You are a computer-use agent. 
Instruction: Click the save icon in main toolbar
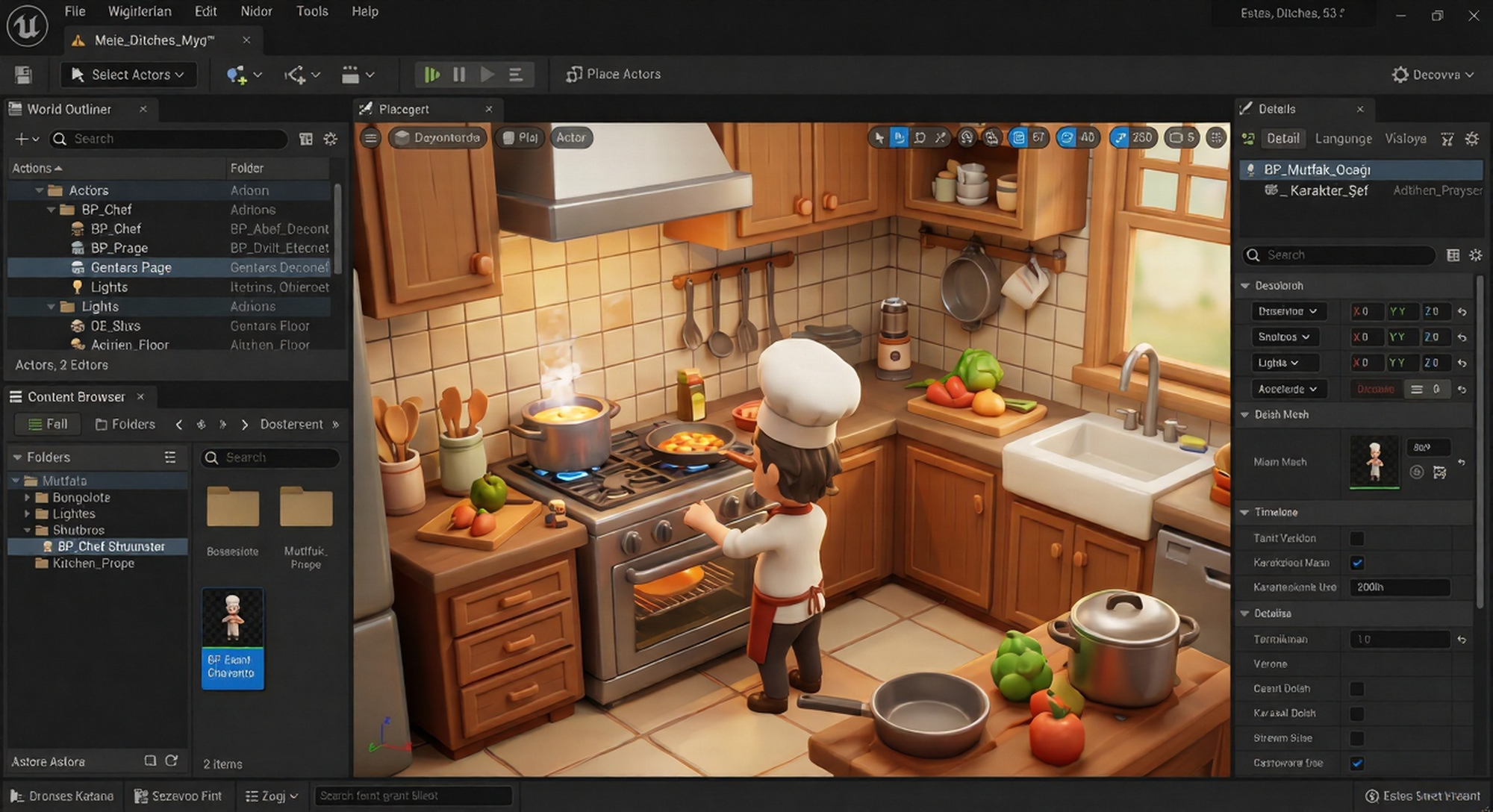tap(23, 75)
